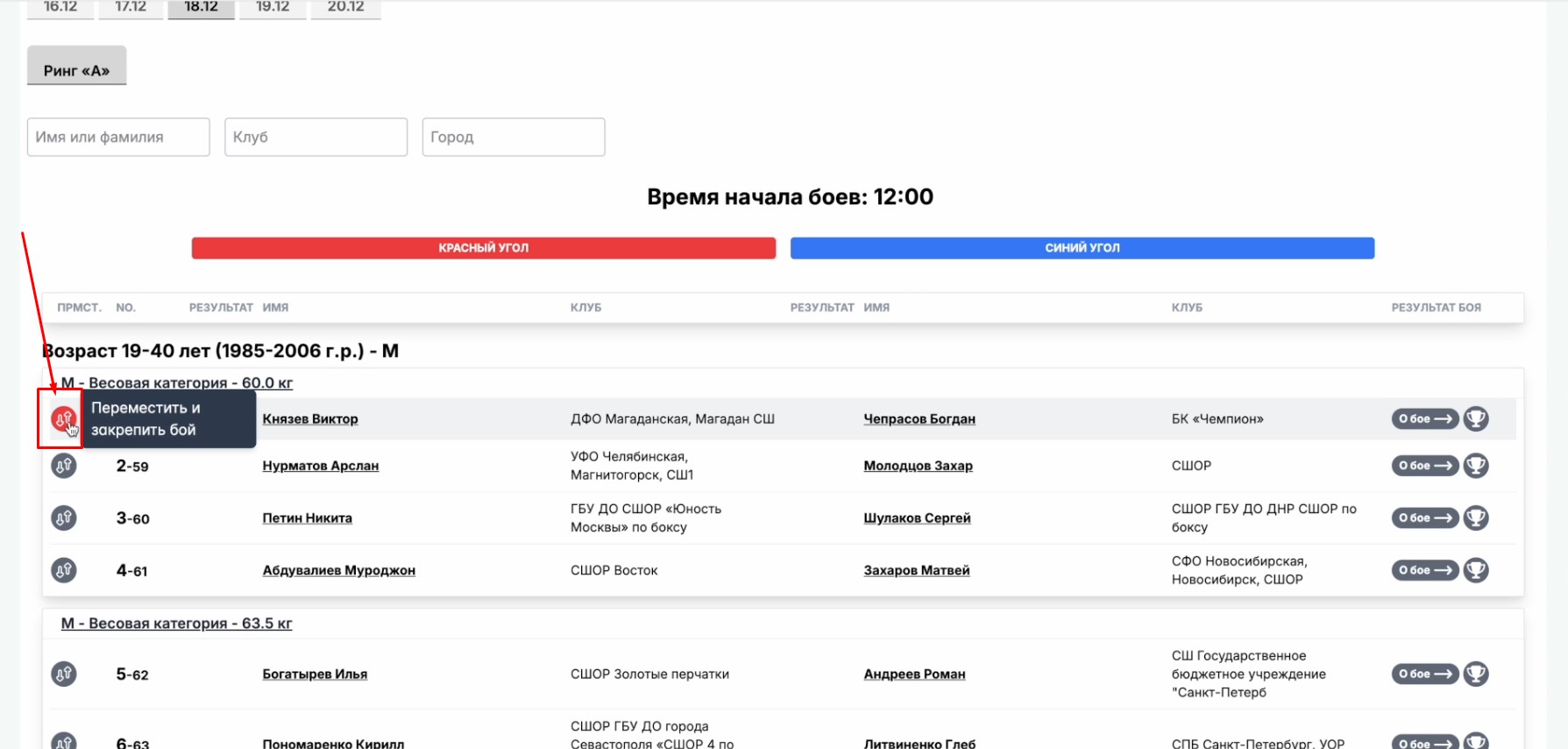Focus the 'Клуб' filter field
Screen dimensions: 1568x749
click(316, 137)
